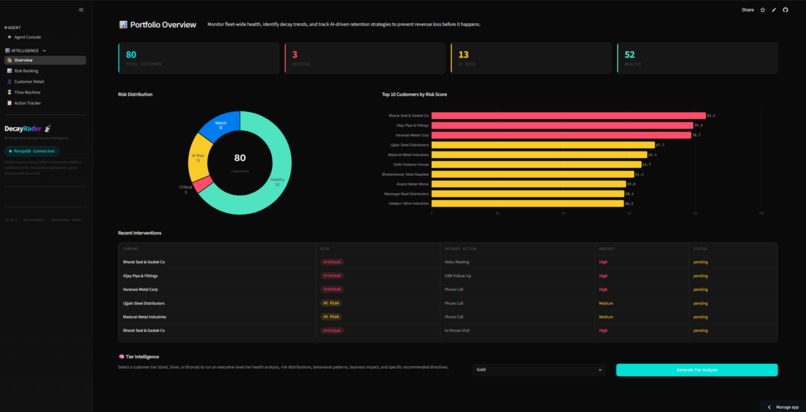
Task: Click the yellow At Risk donut segment
Action: click(x=198, y=157)
